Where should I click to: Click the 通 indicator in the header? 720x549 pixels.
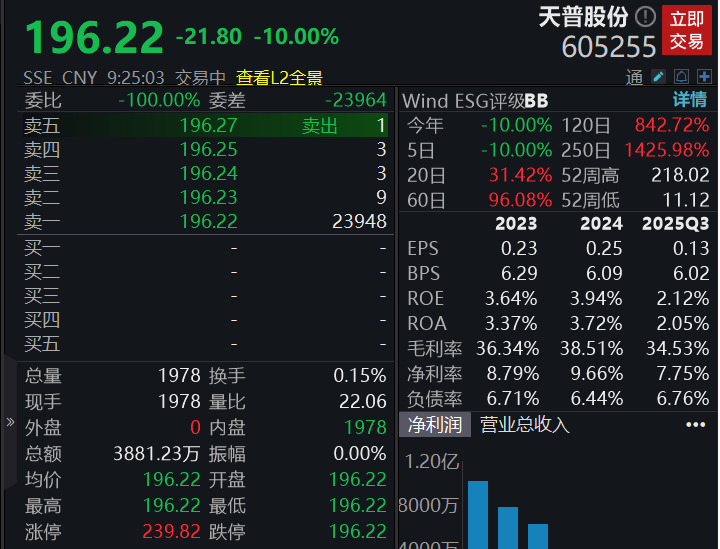click(634, 78)
